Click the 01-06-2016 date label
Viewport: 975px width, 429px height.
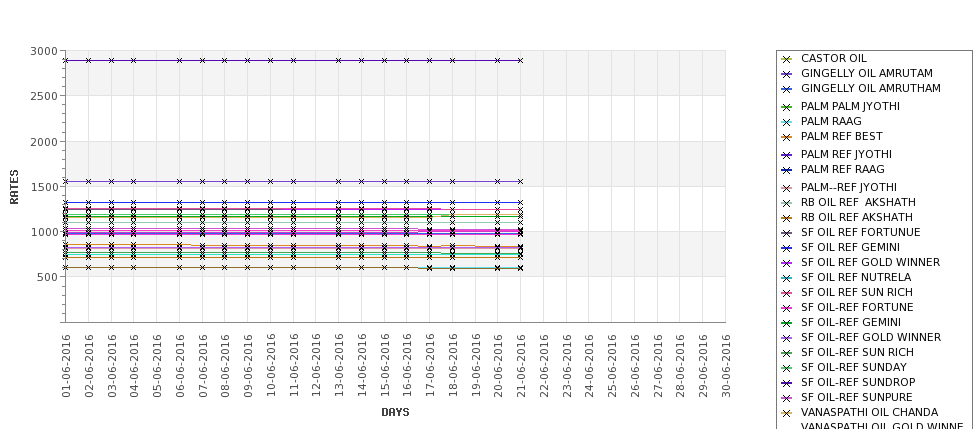[66, 366]
